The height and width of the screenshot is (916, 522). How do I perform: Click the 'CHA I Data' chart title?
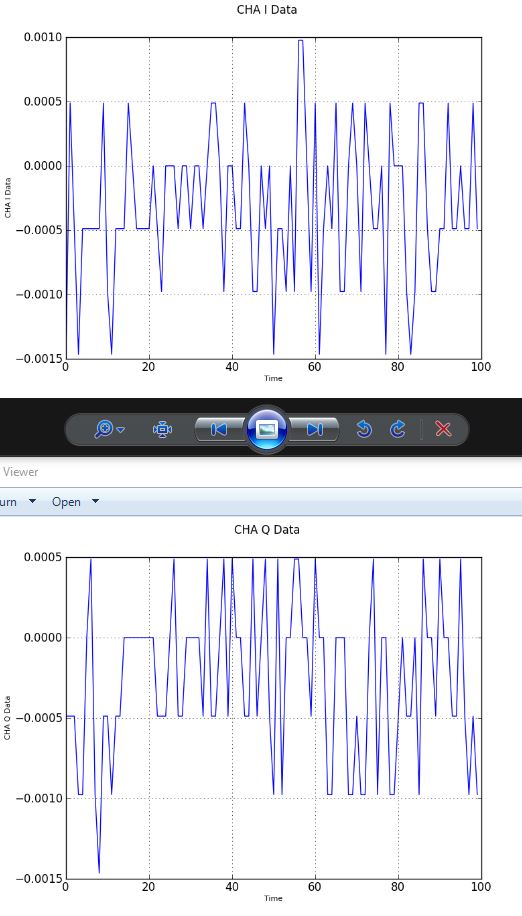pos(267,10)
